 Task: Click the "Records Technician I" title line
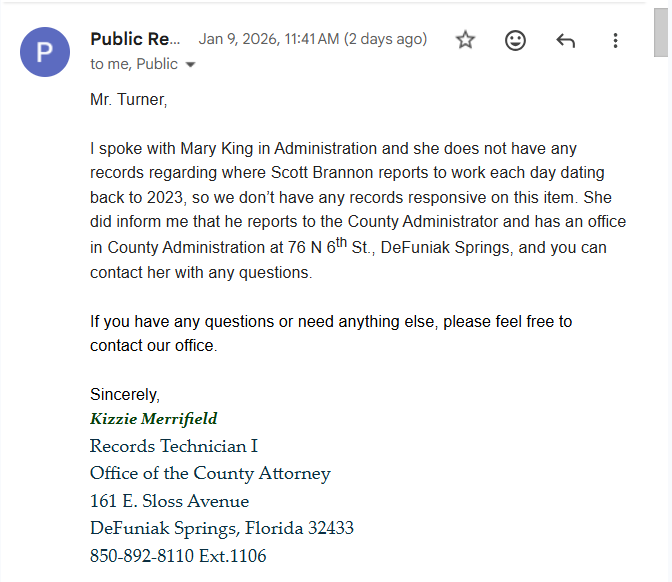pyautogui.click(x=173, y=446)
